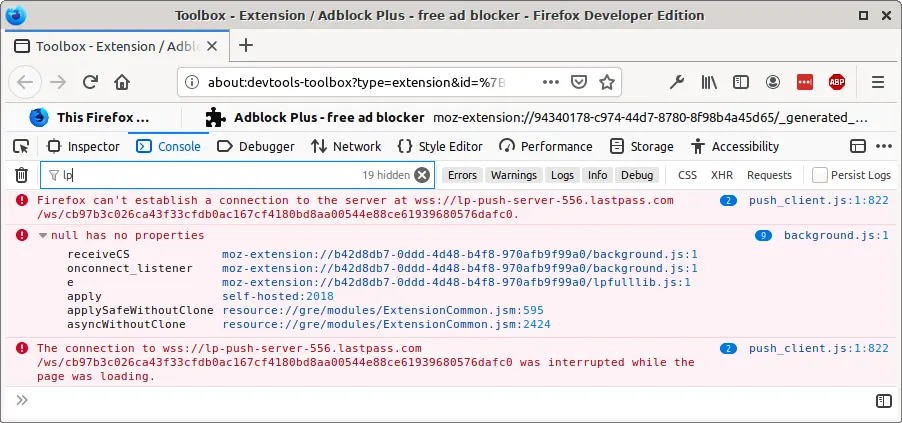Screen dimensions: 902x423
Task: Switch to the Console tab
Action: (169, 146)
